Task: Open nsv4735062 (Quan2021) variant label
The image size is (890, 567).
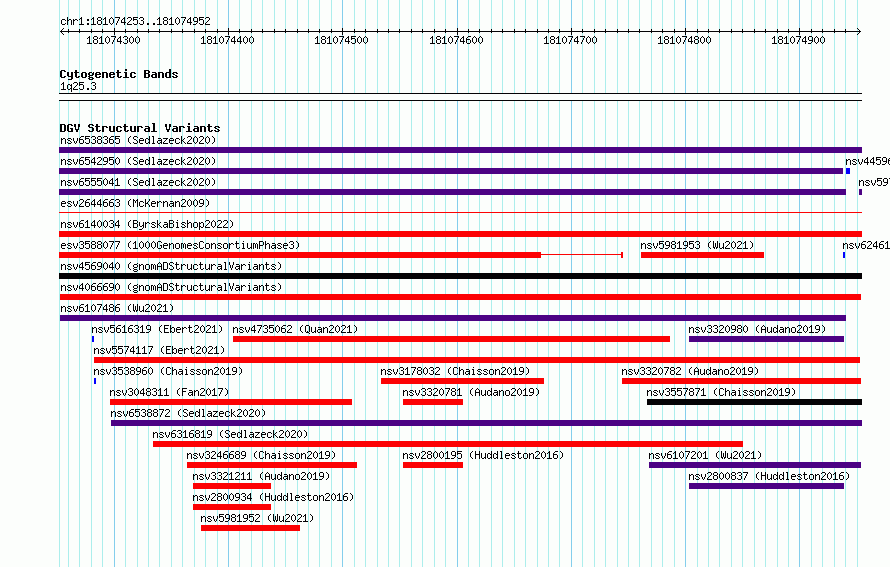Action: click(295, 329)
